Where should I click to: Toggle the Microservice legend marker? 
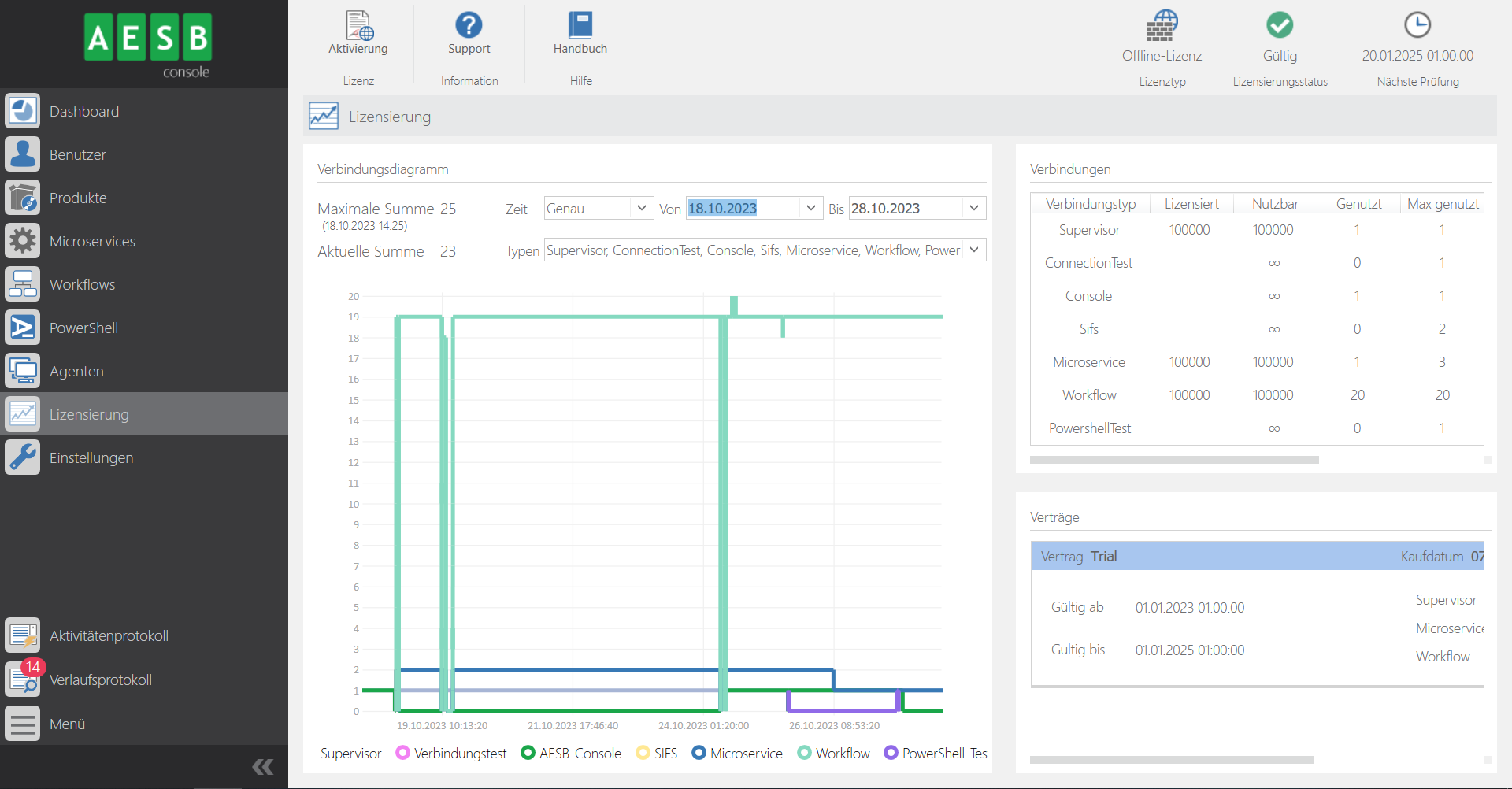699,753
